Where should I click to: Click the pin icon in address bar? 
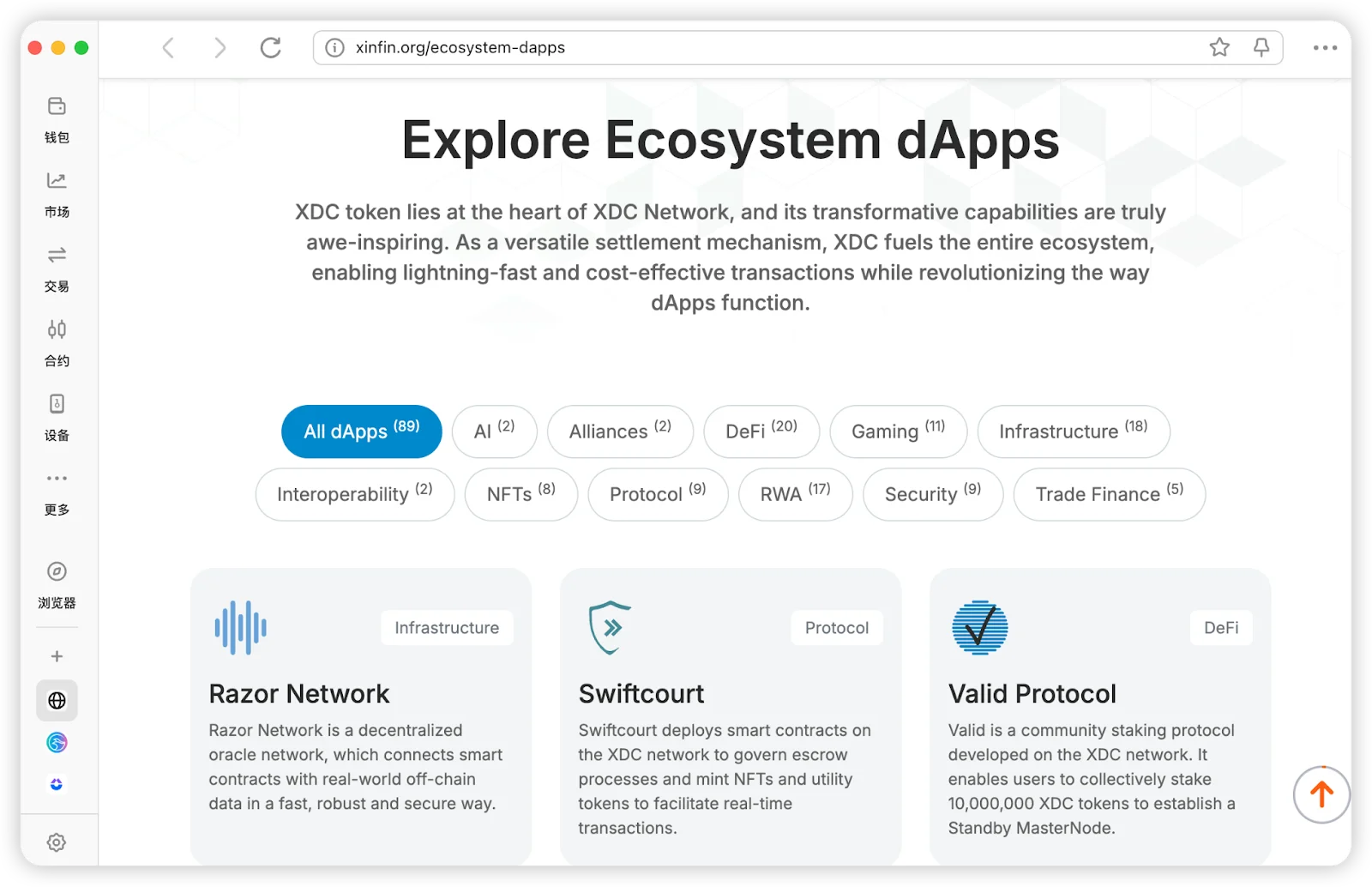pyautogui.click(x=1261, y=47)
